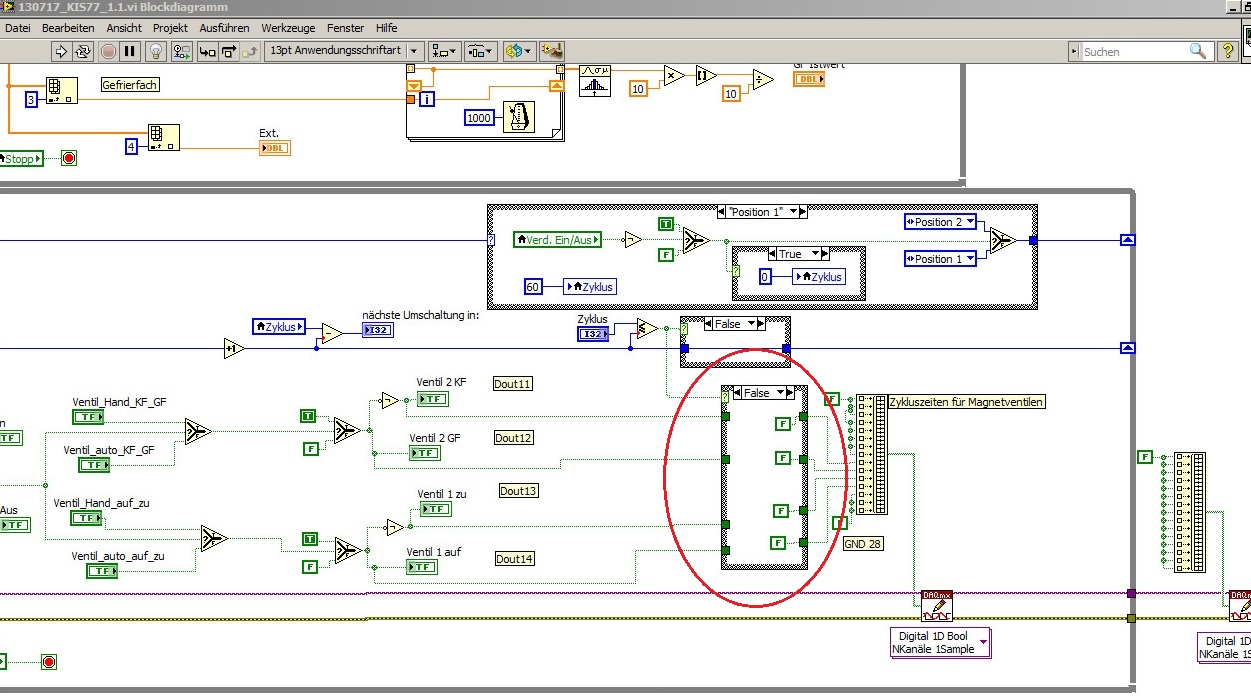Image resolution: width=1251 pixels, height=696 pixels.
Task: Click the Clean Up Diagram icon
Action: click(x=551, y=51)
